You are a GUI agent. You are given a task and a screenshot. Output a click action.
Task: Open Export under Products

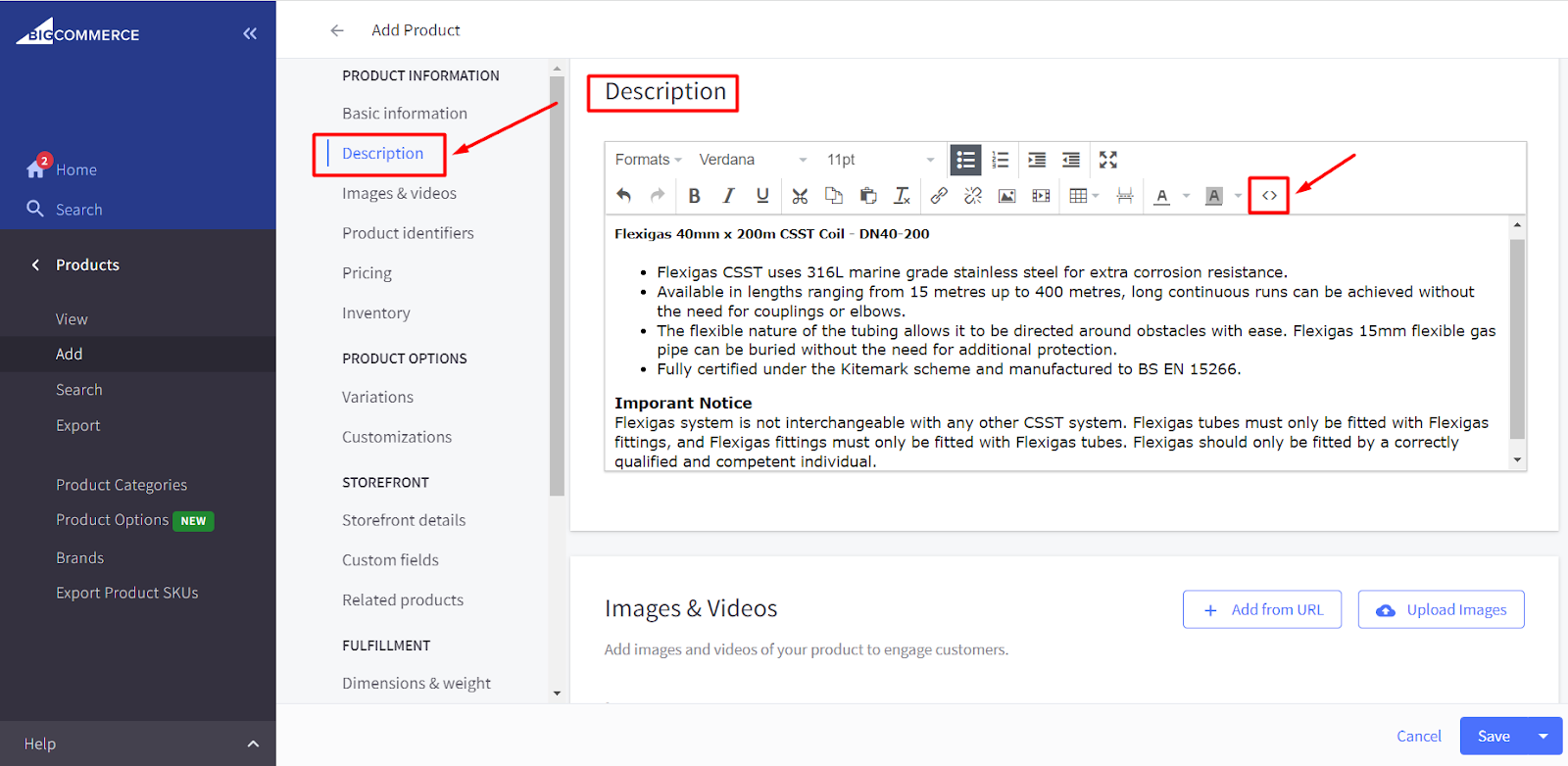[77, 426]
